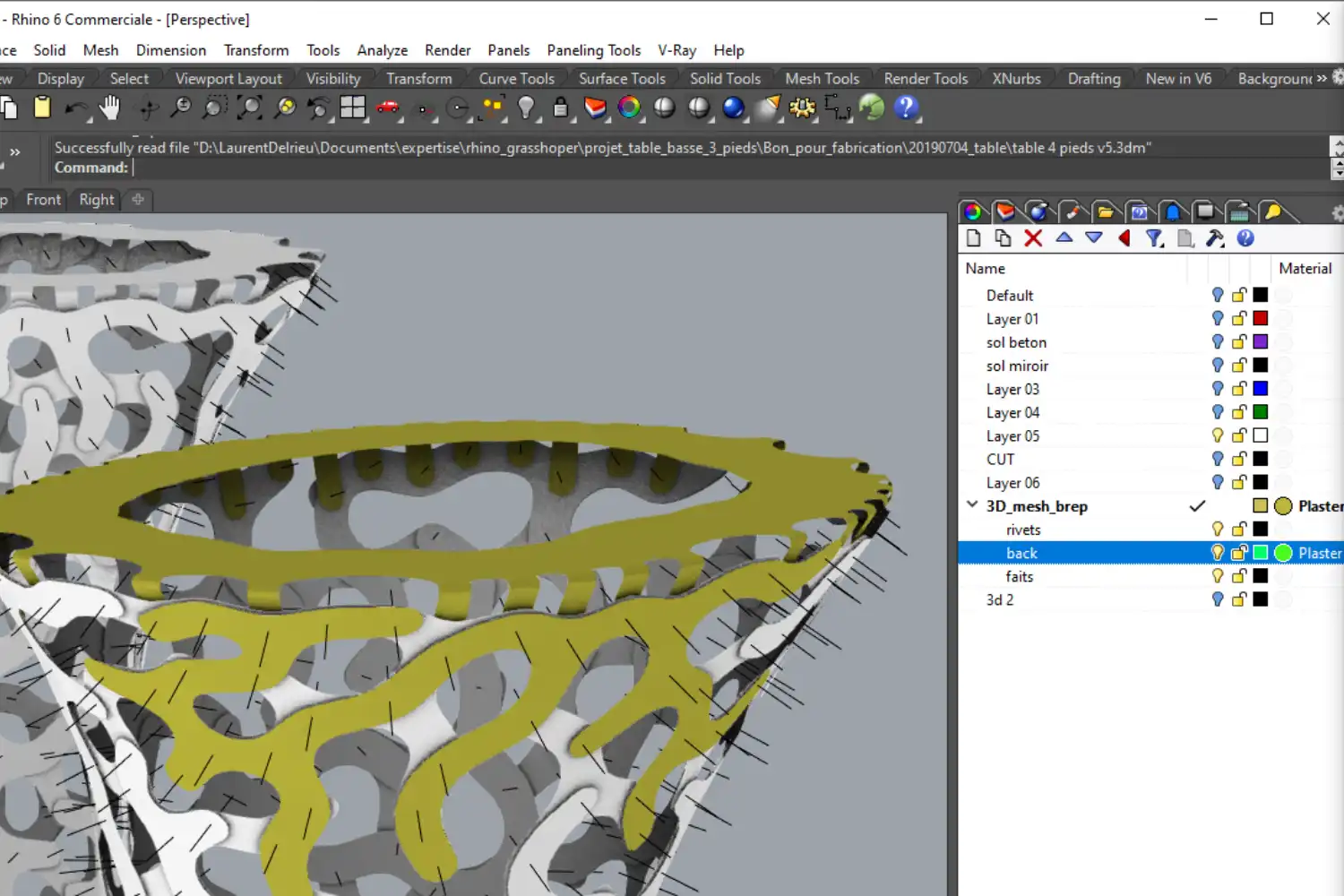Image resolution: width=1344 pixels, height=896 pixels.
Task: Delete the selected layer with the red X
Action: click(x=1033, y=238)
